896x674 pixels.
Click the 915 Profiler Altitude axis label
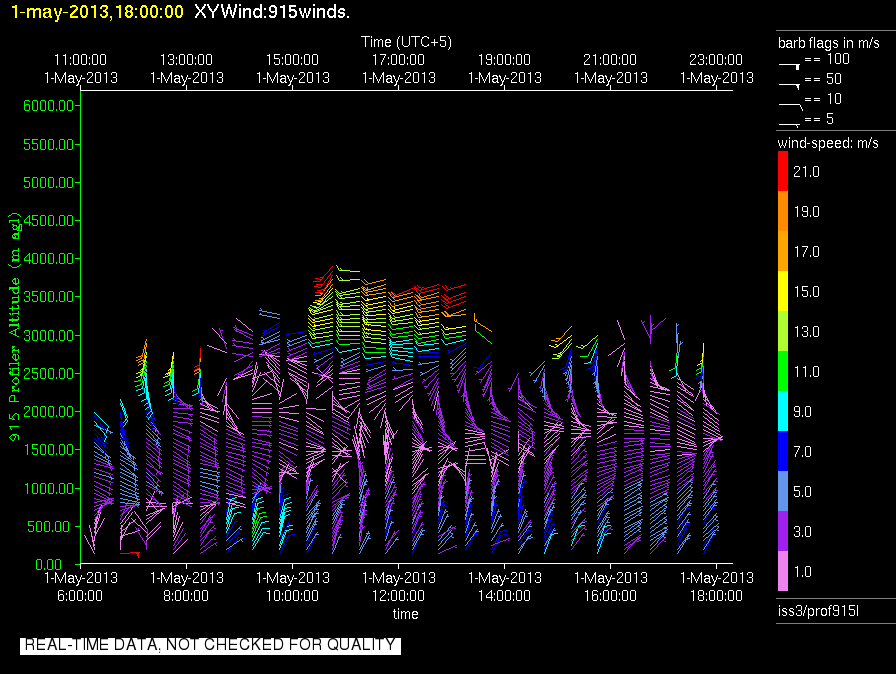(x=16, y=325)
